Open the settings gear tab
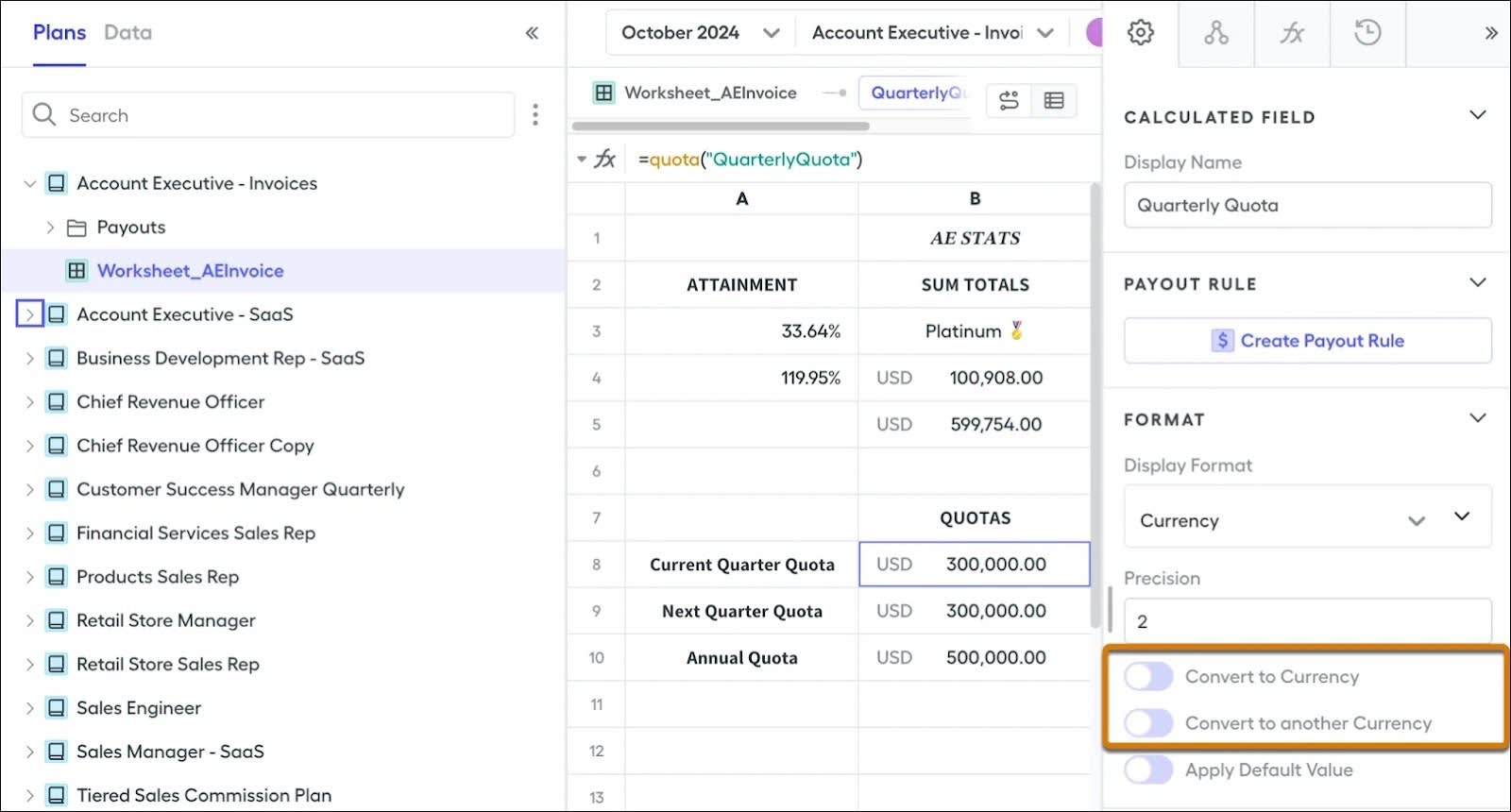1511x812 pixels. [x=1141, y=33]
